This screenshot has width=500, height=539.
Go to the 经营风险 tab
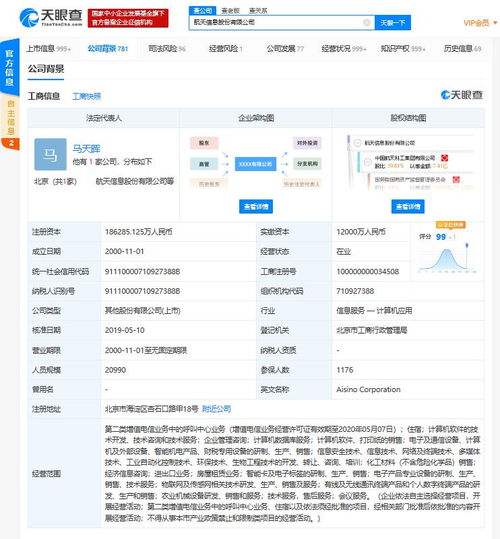[225, 49]
